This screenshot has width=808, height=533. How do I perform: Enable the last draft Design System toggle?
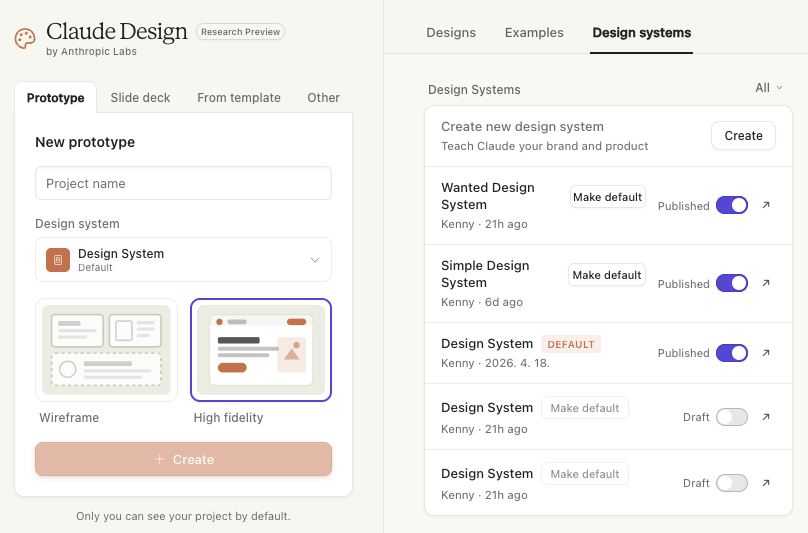(732, 483)
